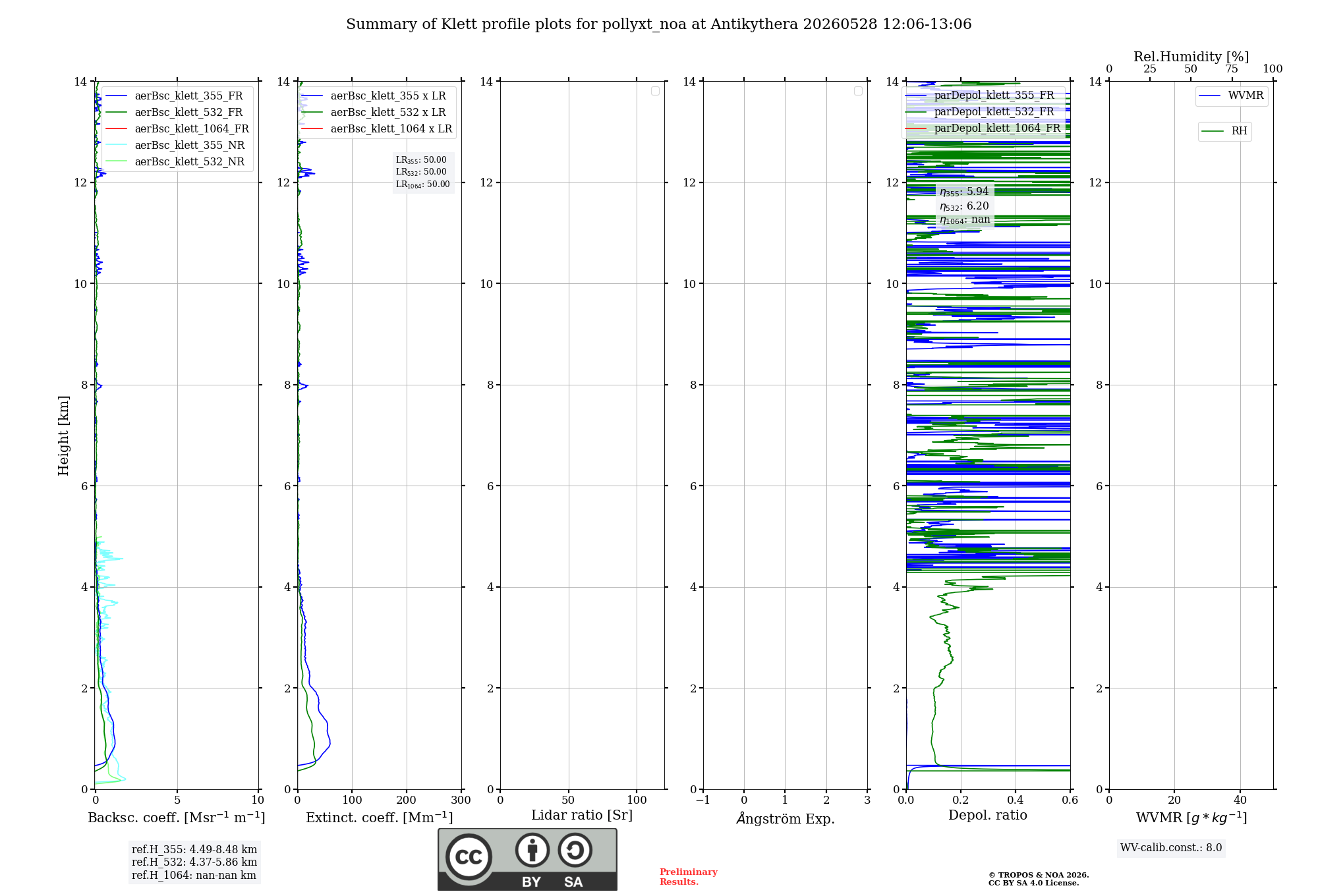The width and height of the screenshot is (1318, 896).
Task: Click the WVMR legend entry
Action: 1232,96
